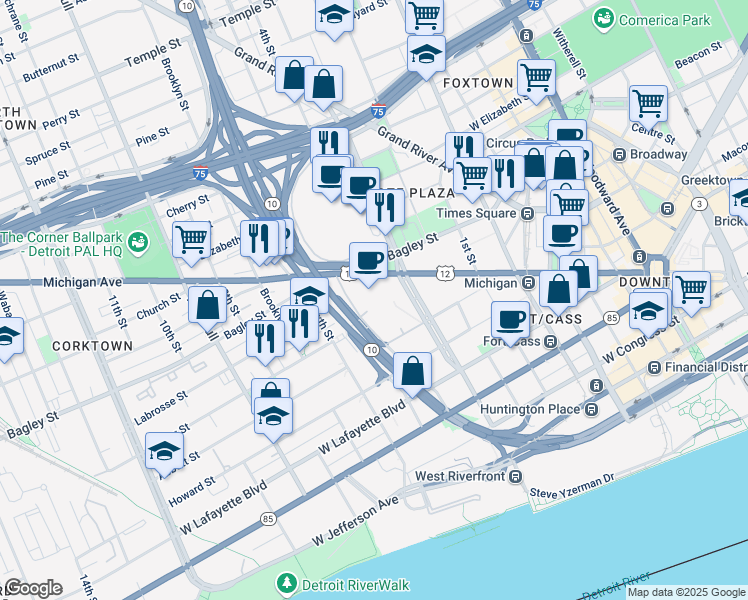Click the Times Square station icon
Image resolution: width=748 pixels, height=600 pixels.
[527, 214]
